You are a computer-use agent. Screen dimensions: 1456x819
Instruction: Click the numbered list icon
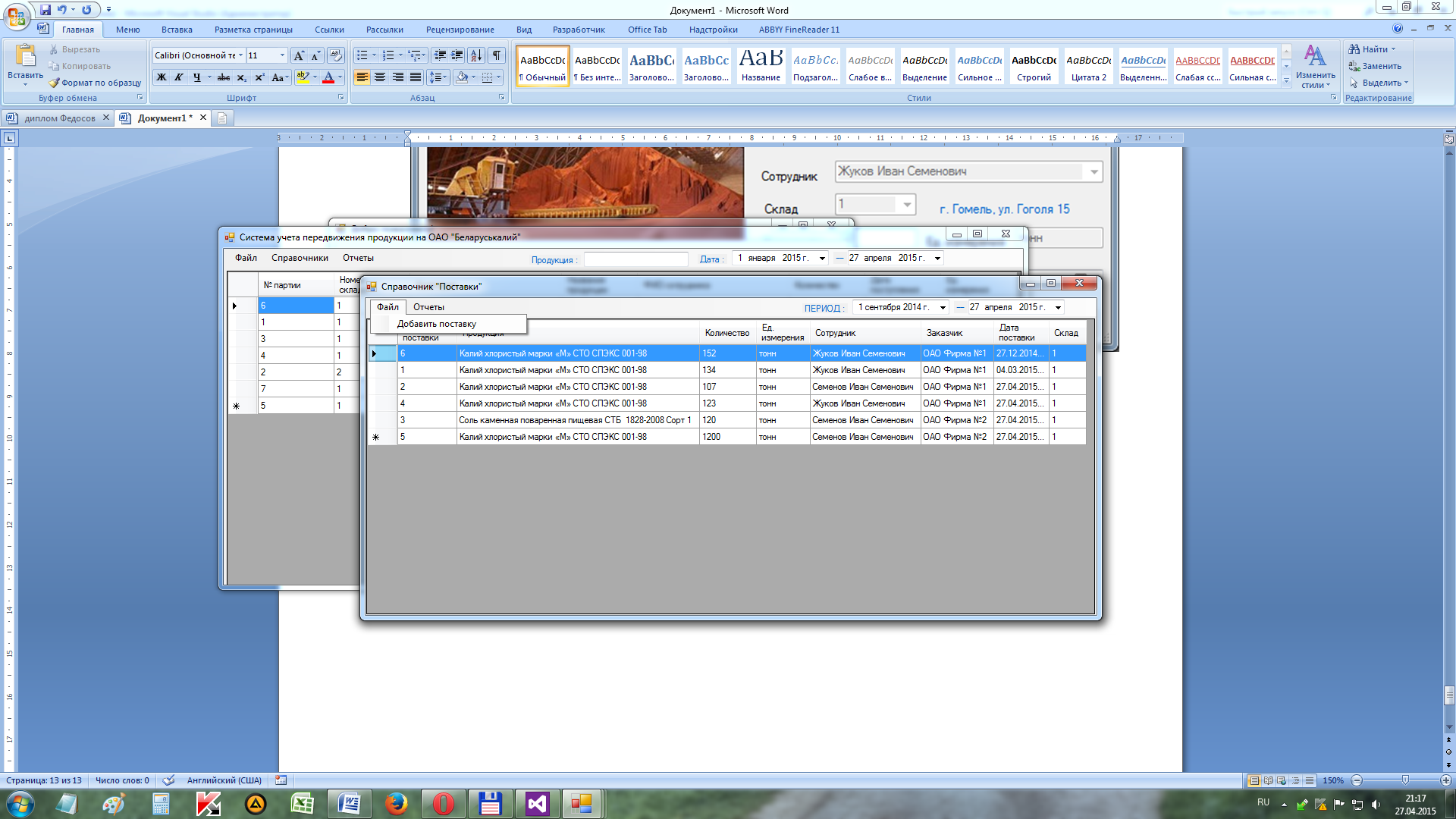pyautogui.click(x=388, y=55)
